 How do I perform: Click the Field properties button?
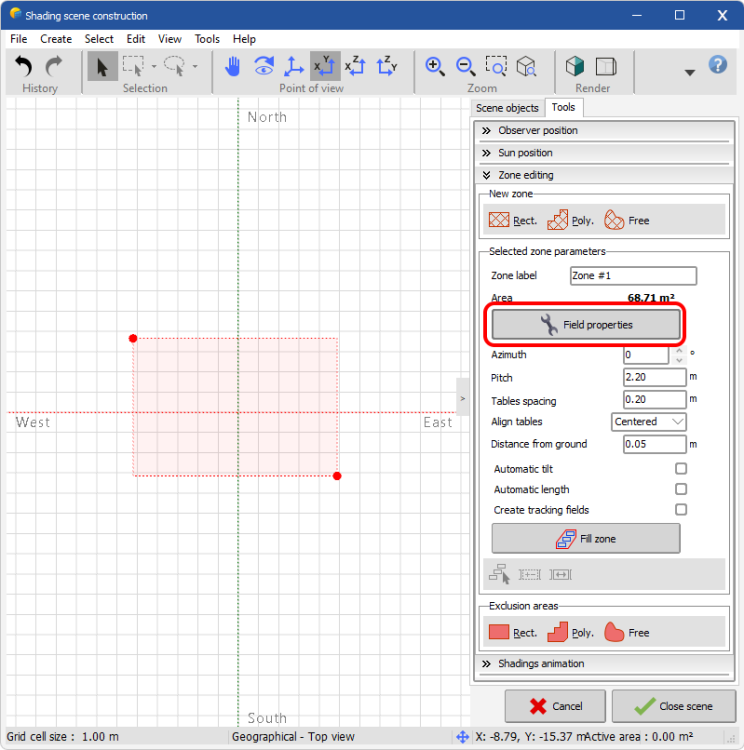pos(586,324)
